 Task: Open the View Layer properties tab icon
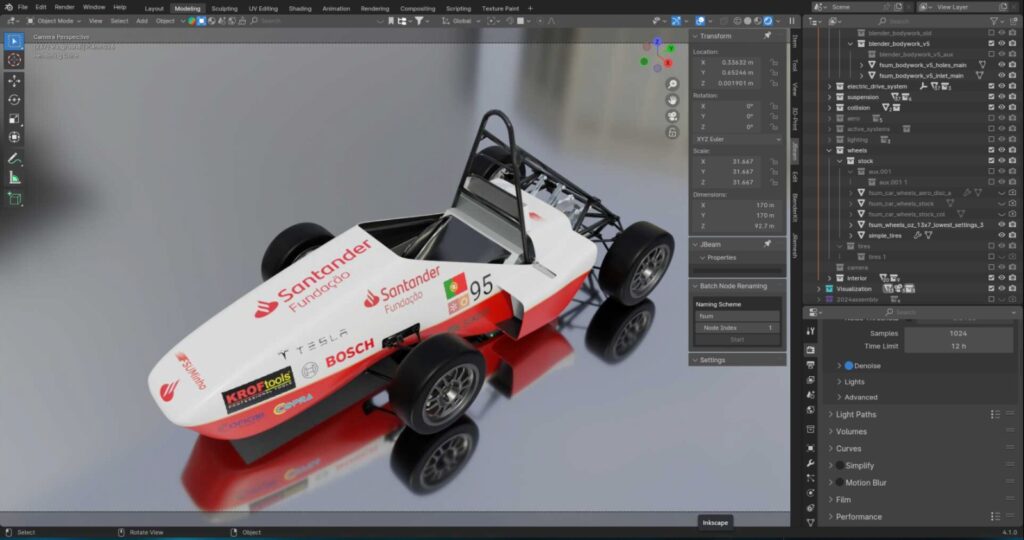[x=810, y=380]
